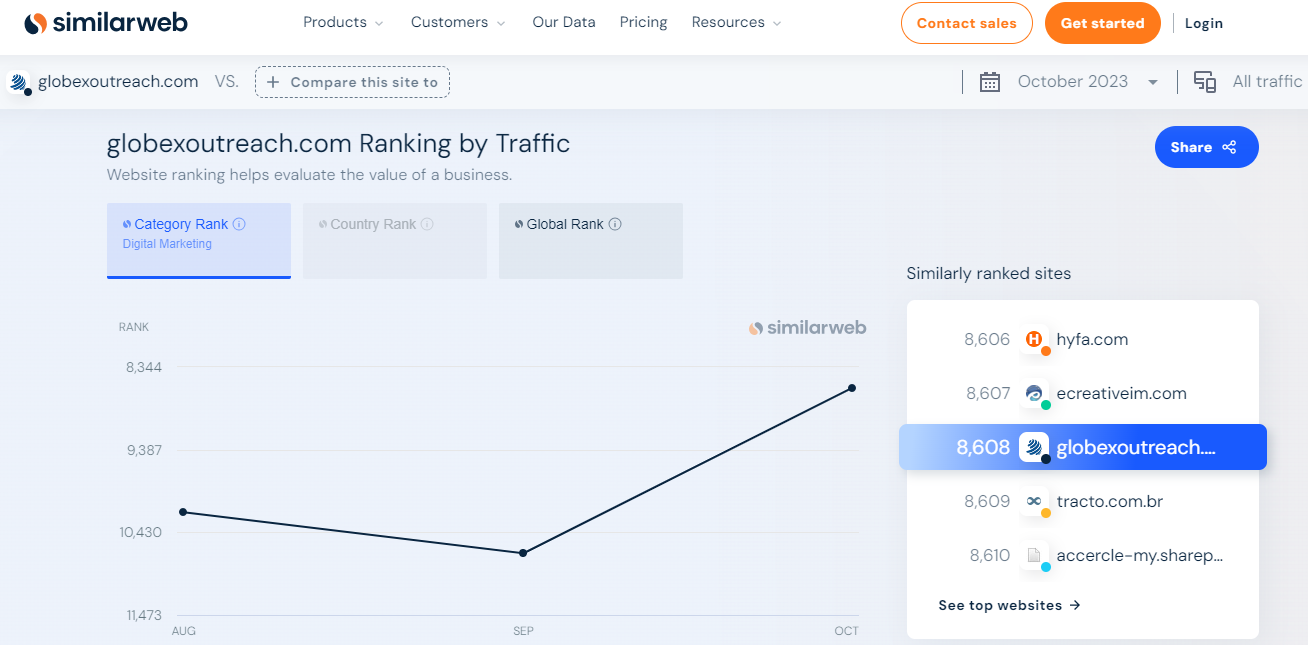This screenshot has width=1308, height=645.
Task: Click the Digital Marketing category label
Action: pyautogui.click(x=167, y=244)
